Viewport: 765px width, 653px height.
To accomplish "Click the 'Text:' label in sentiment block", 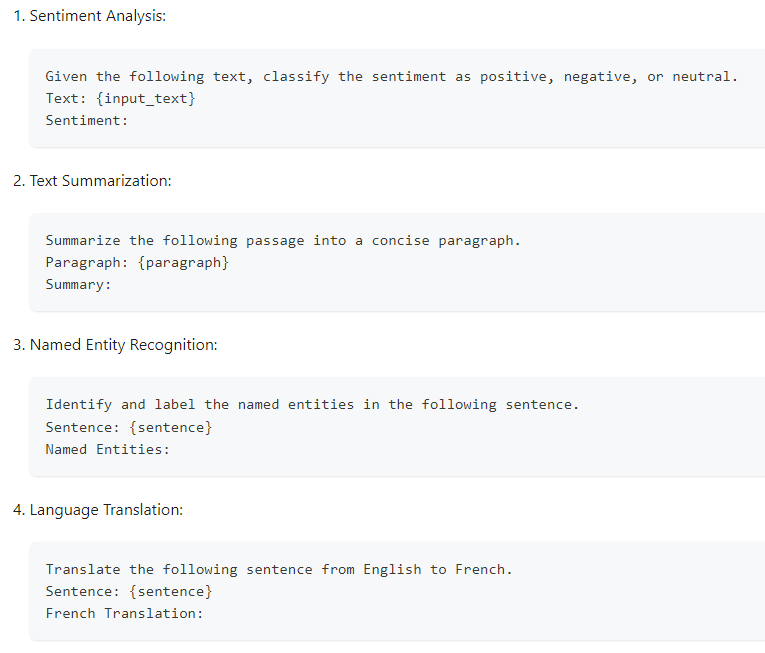I will point(65,99).
